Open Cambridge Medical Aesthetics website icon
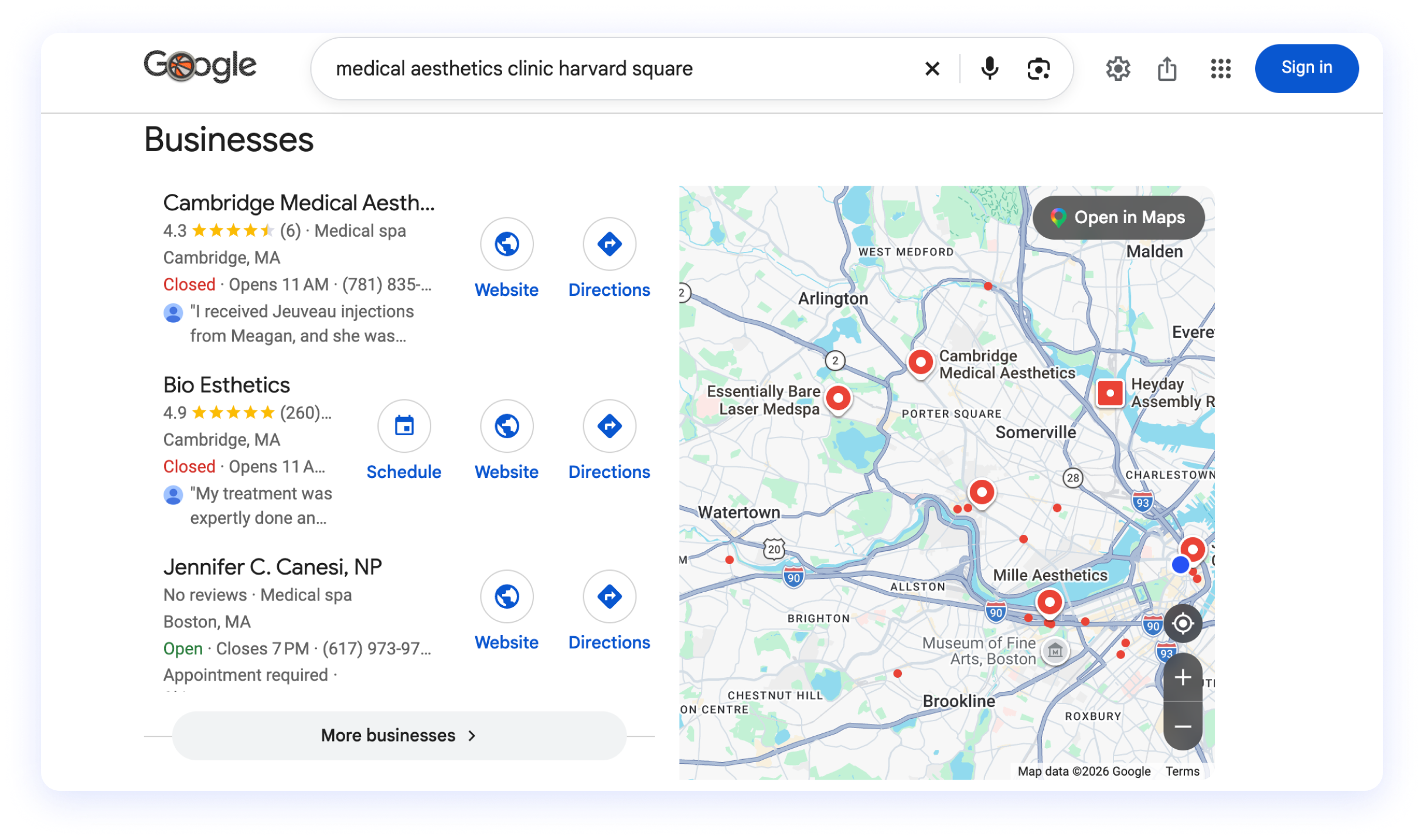 pyautogui.click(x=507, y=244)
